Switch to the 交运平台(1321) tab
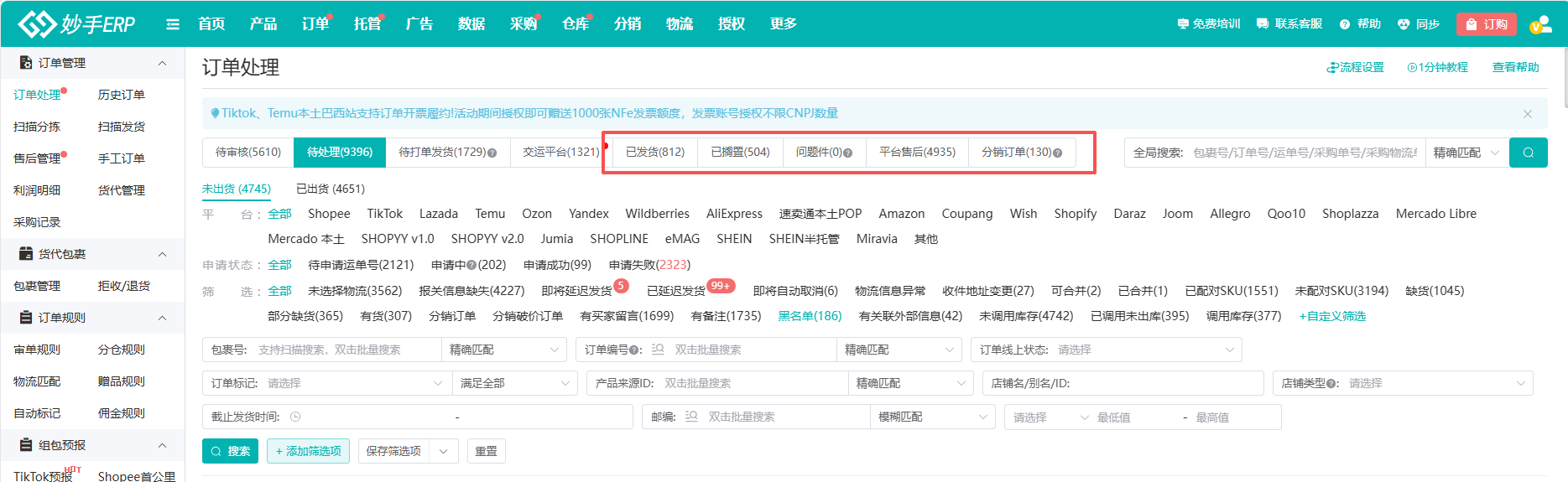The image size is (1568, 482). tap(561, 153)
